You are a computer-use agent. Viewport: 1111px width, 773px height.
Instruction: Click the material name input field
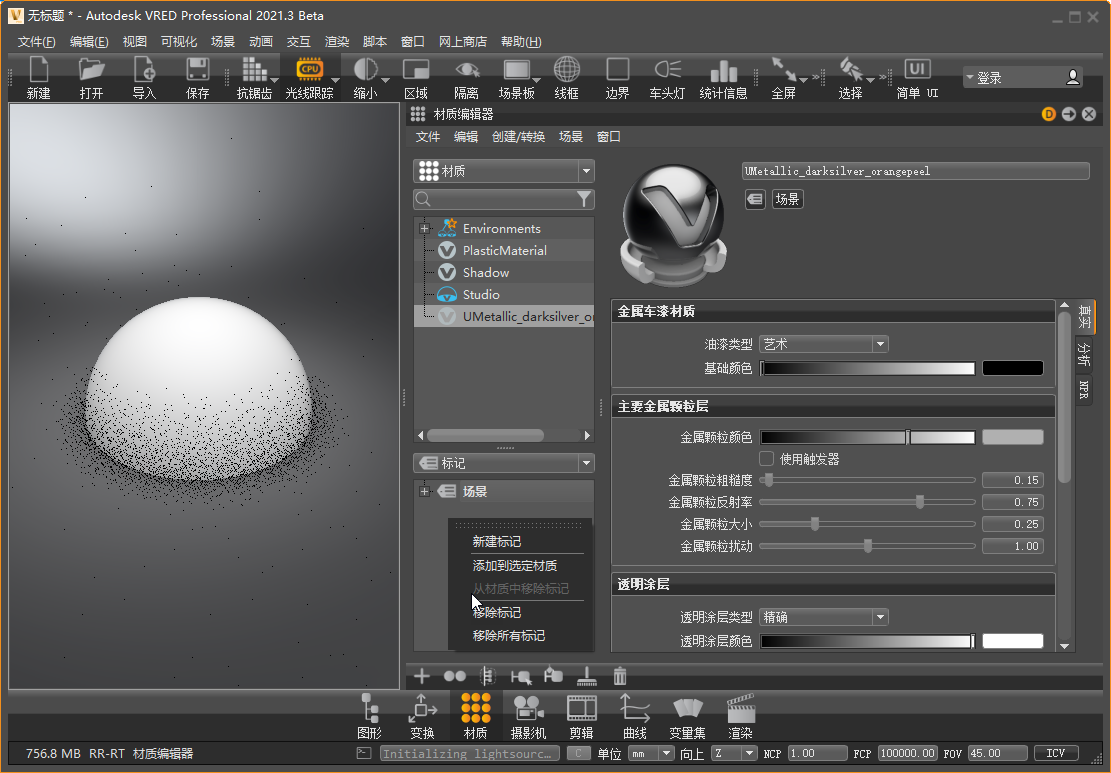click(915, 171)
